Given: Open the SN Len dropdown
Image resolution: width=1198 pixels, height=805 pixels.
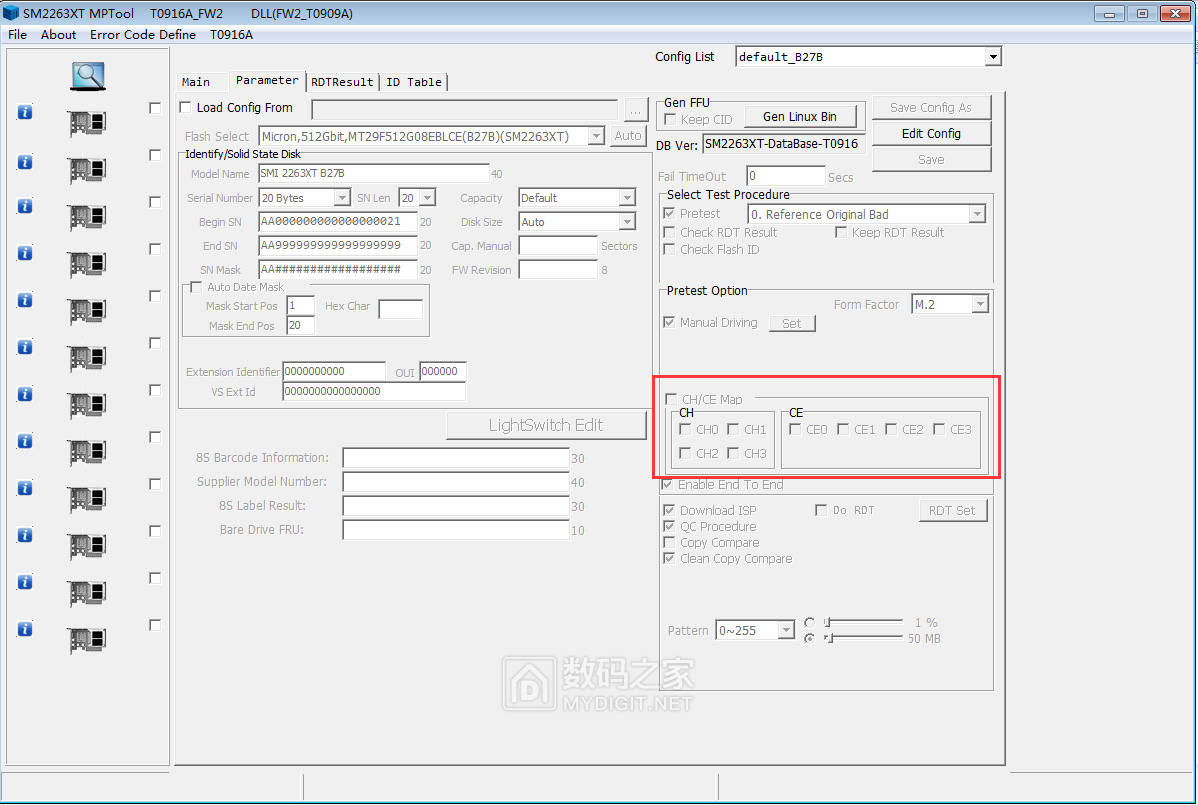Looking at the screenshot, I should click(427, 198).
